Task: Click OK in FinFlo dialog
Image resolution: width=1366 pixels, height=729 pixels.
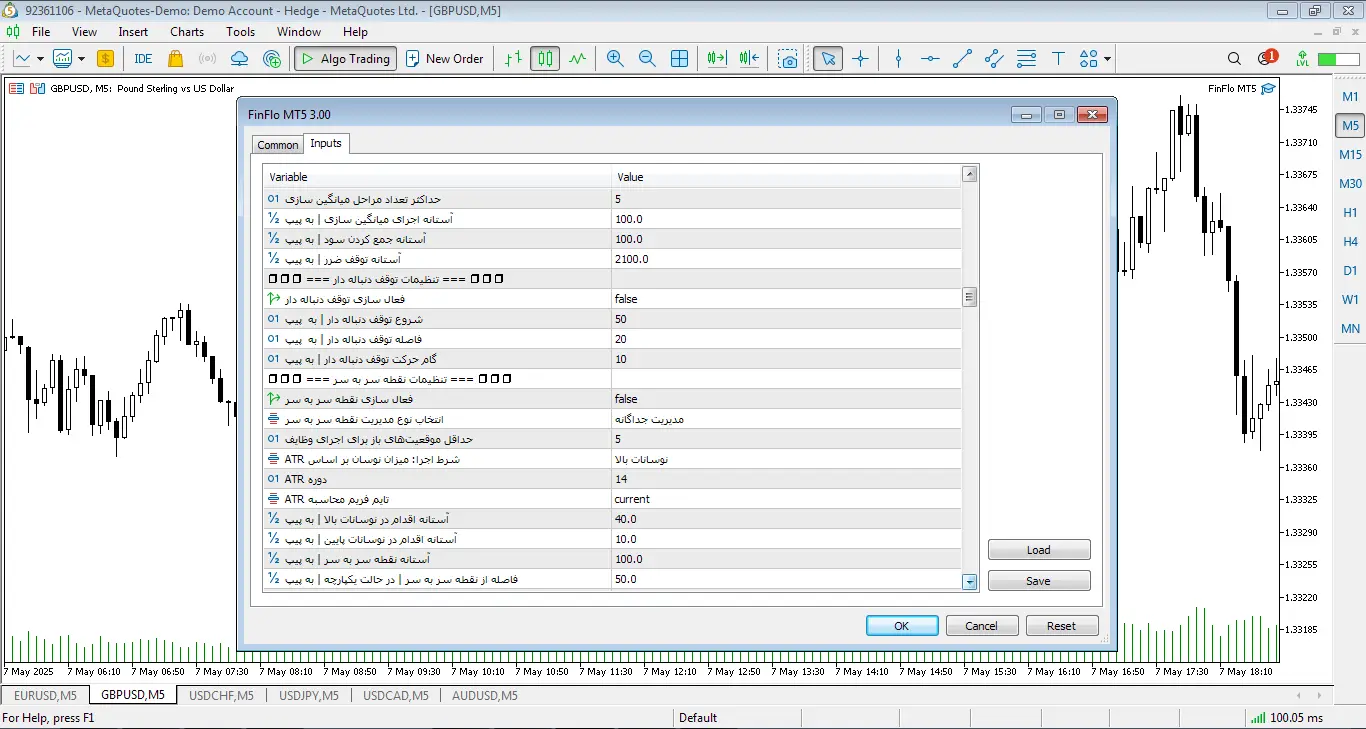Action: click(902, 626)
